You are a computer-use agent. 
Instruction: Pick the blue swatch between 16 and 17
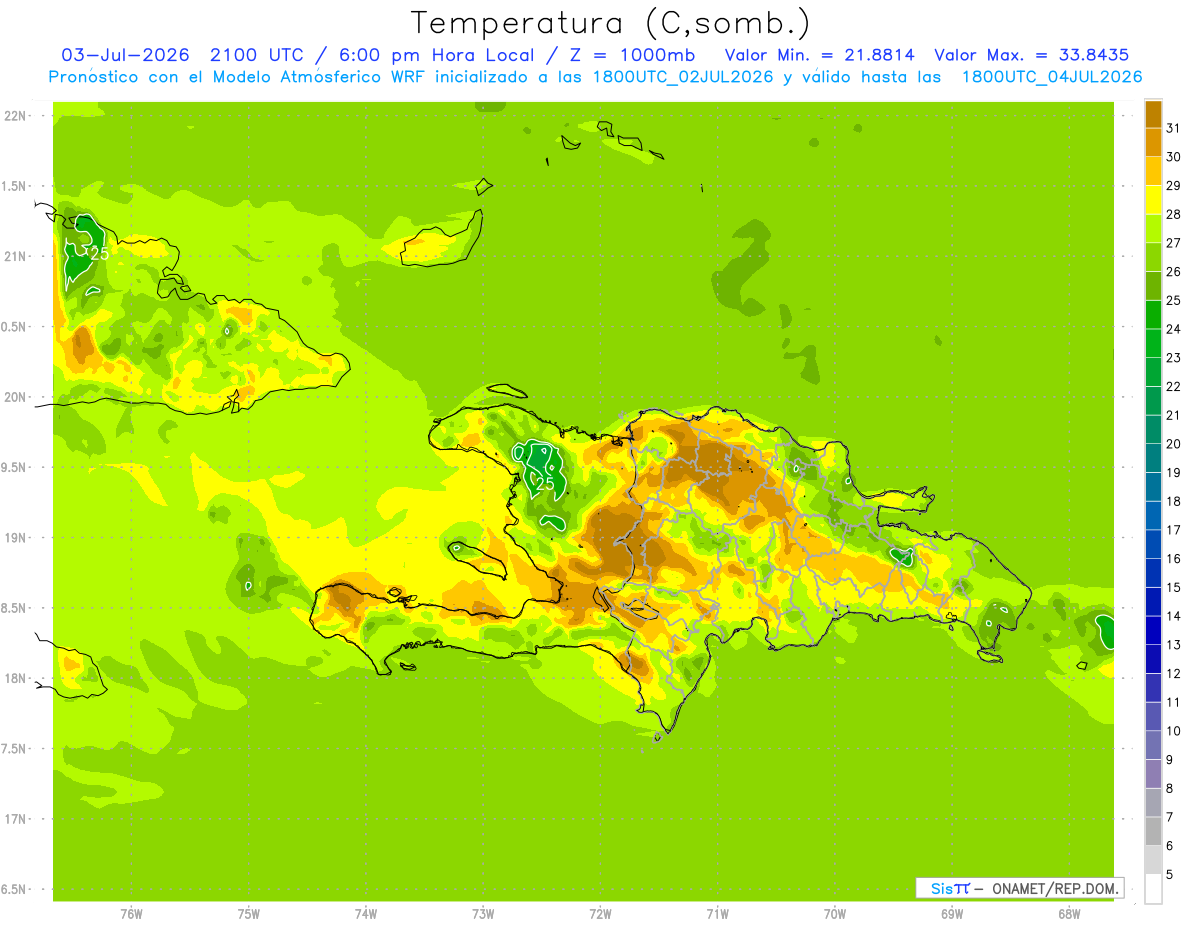1153,544
